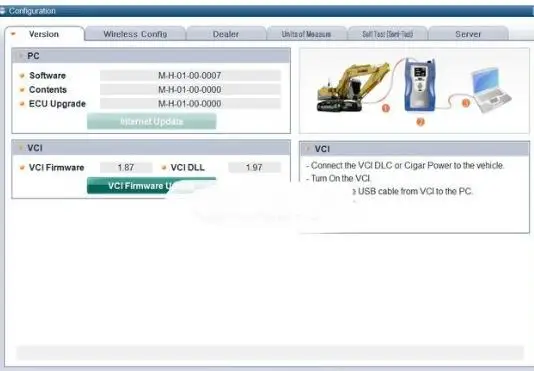The height and width of the screenshot is (371, 534).
Task: Click the left VCI section header
Action: pyautogui.click(x=151, y=148)
